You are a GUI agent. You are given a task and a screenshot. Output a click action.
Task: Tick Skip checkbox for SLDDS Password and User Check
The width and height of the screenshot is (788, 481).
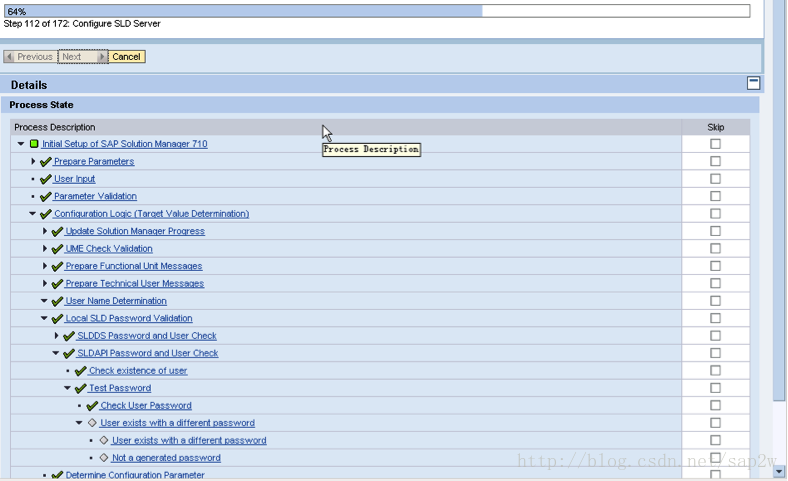click(x=715, y=335)
